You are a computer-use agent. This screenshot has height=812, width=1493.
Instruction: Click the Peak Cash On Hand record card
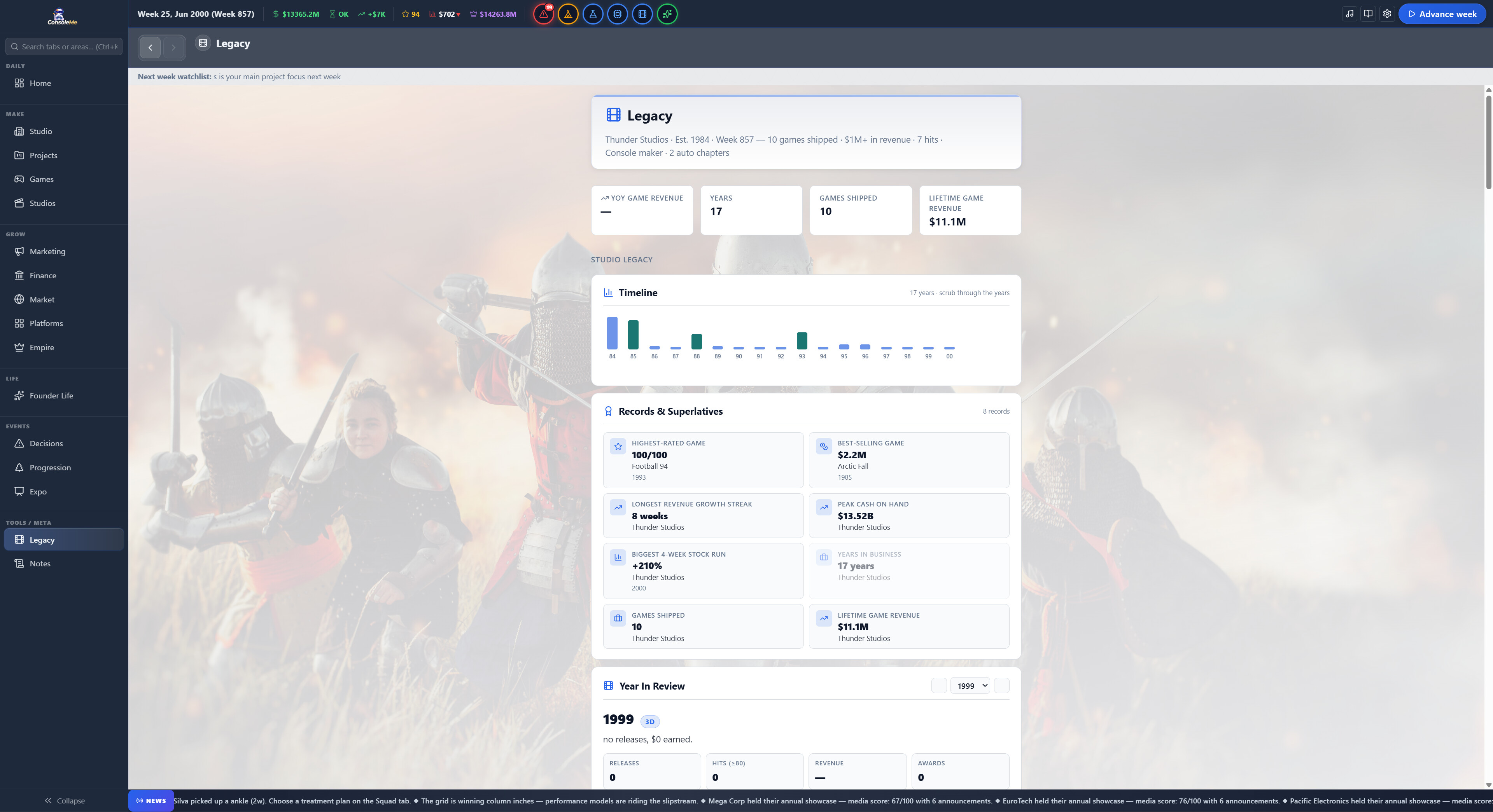[909, 515]
